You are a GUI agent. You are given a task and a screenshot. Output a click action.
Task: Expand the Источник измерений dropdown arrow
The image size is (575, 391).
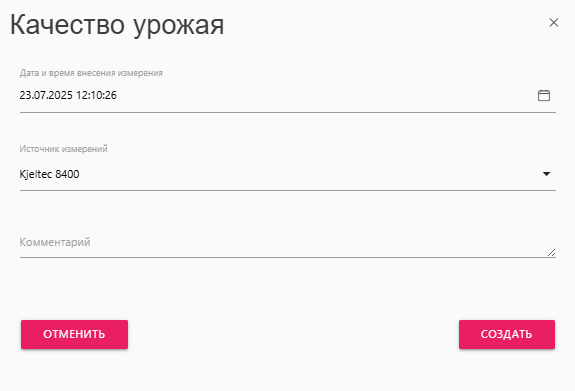[546, 174]
